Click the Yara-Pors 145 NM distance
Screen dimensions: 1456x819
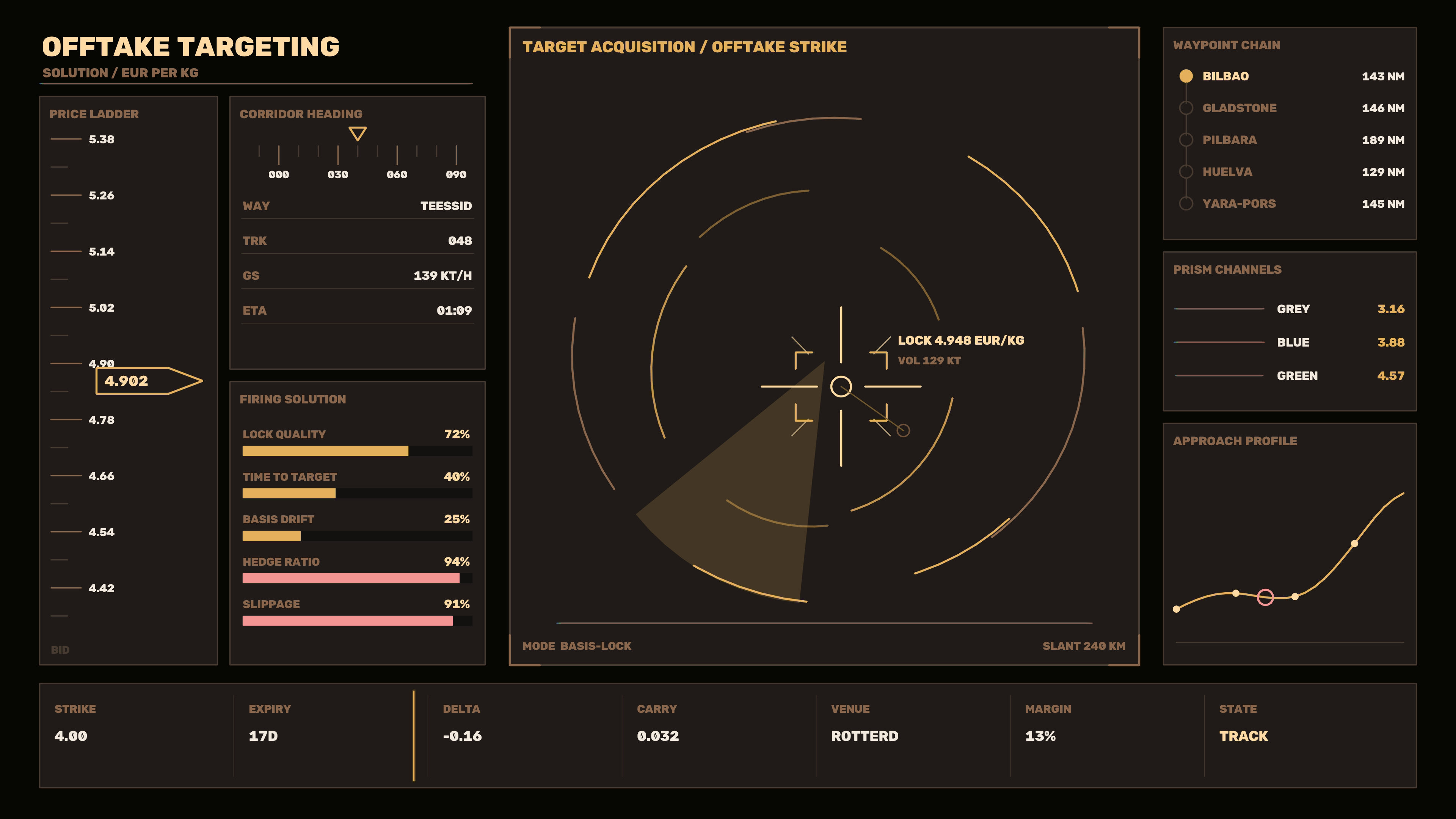point(1383,204)
